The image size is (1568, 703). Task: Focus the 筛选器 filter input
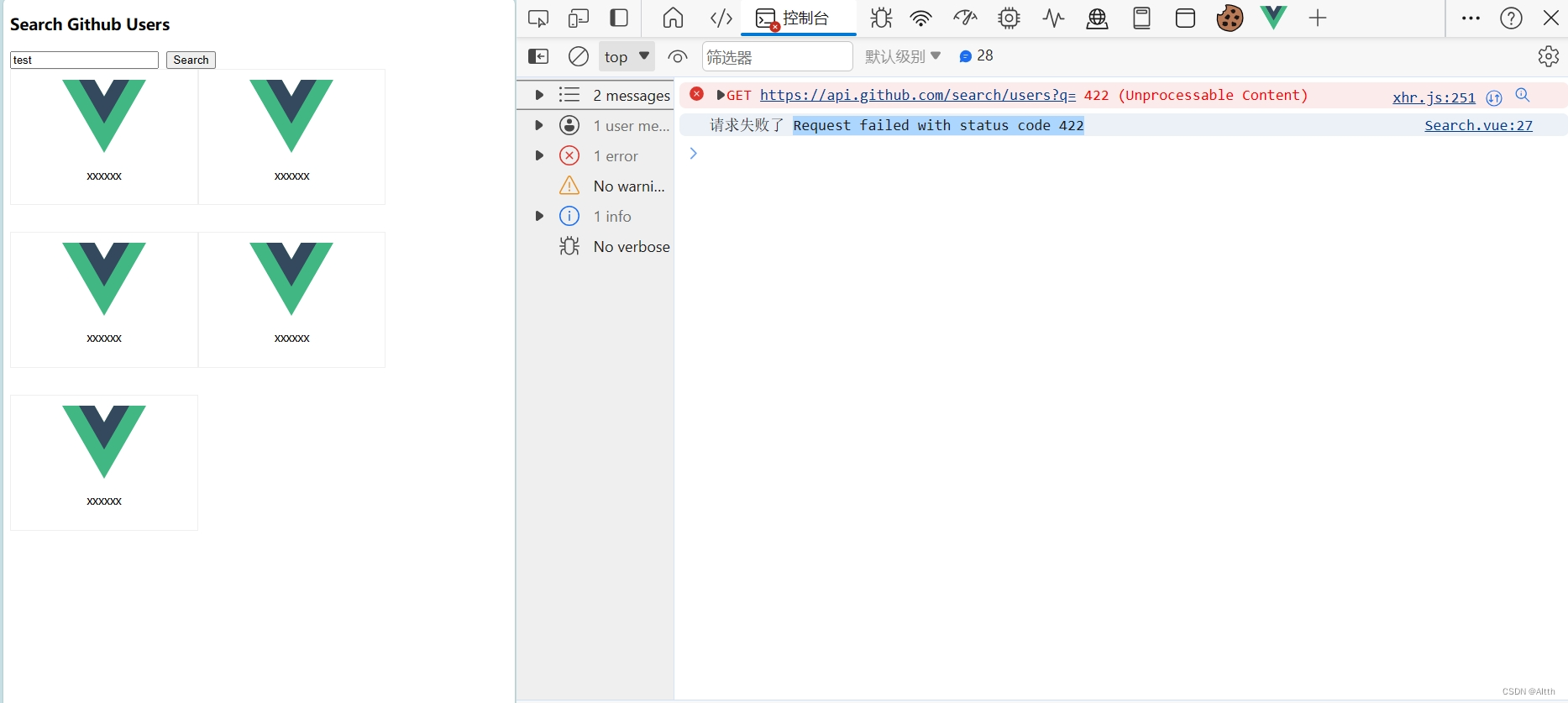pyautogui.click(x=777, y=56)
